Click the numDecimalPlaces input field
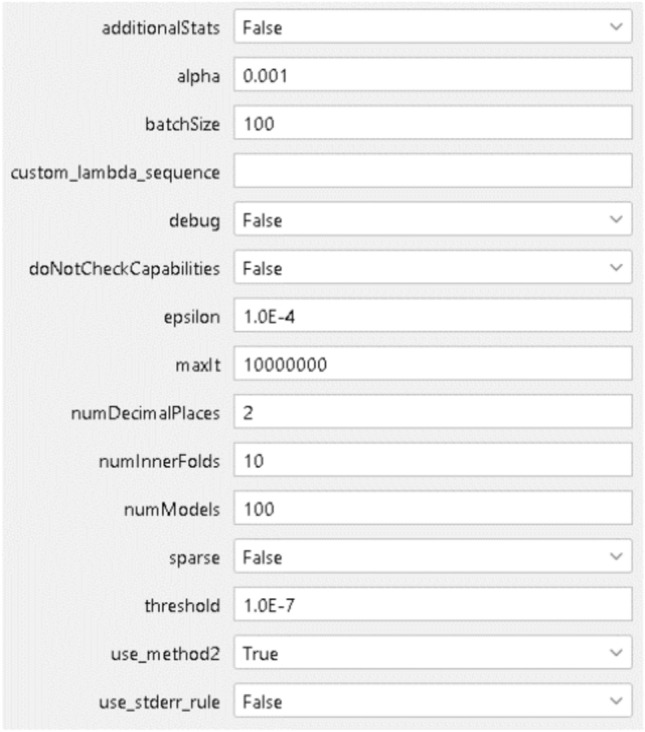 (x=432, y=413)
